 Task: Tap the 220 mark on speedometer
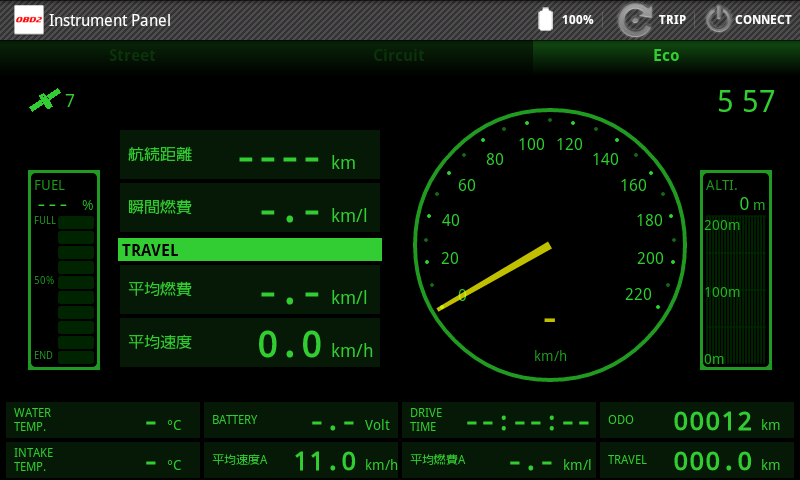coord(638,294)
